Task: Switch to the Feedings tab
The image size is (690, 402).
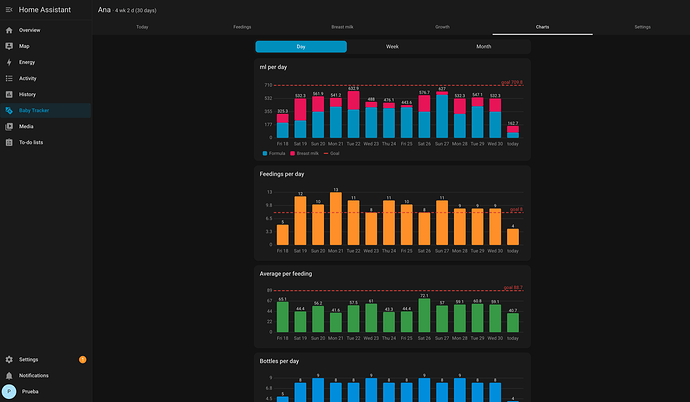Action: point(242,27)
